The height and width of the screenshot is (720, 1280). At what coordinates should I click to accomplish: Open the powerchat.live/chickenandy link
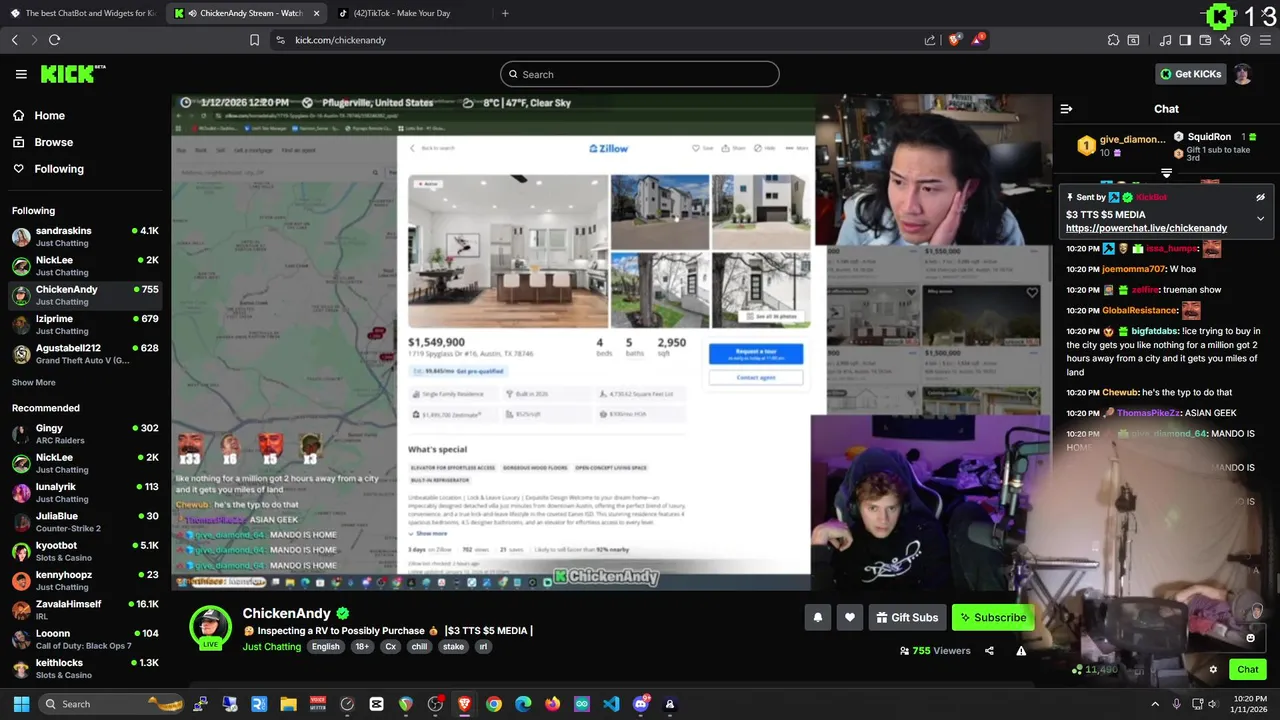[1146, 228]
